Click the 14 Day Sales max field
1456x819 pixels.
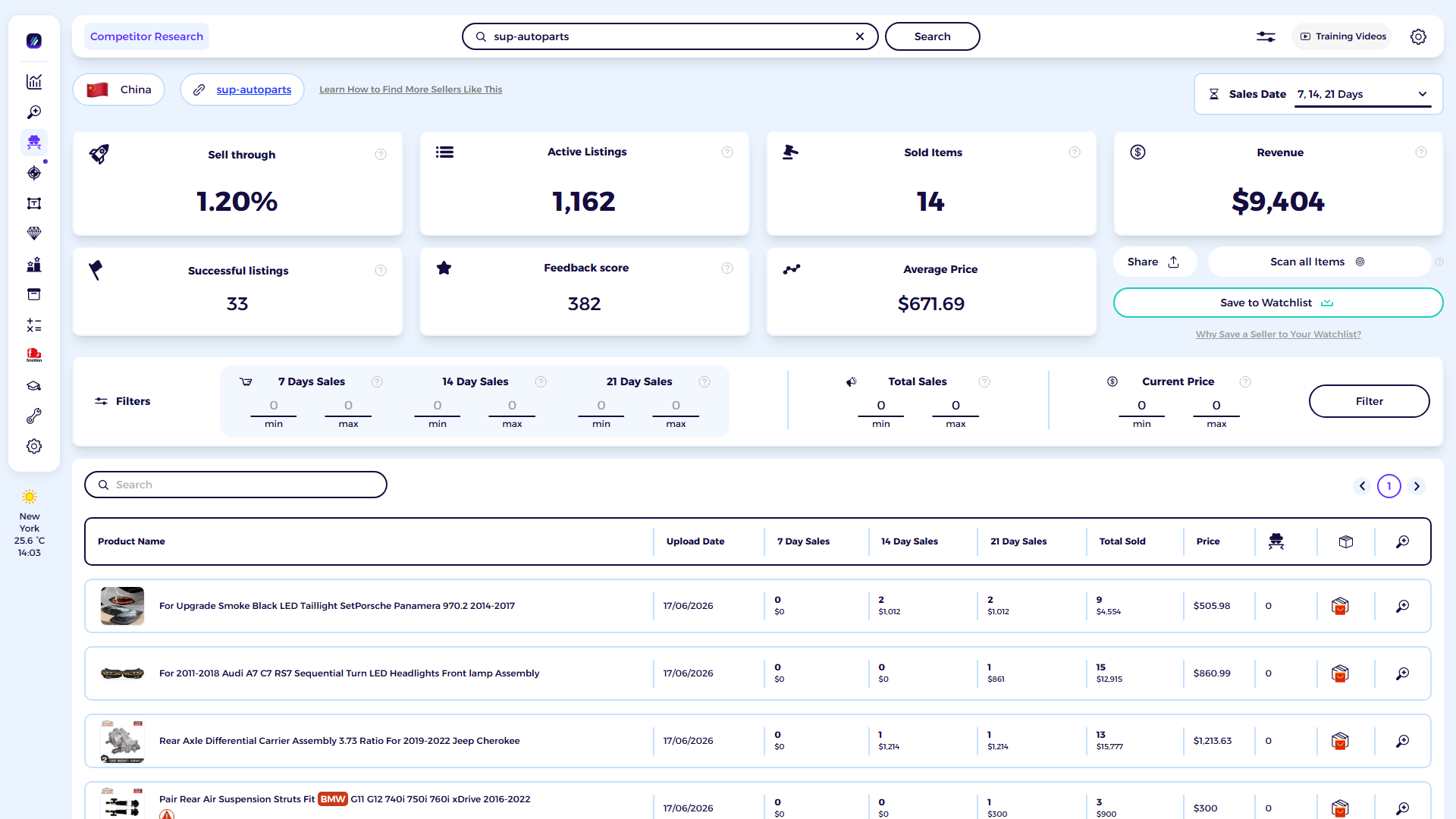512,406
